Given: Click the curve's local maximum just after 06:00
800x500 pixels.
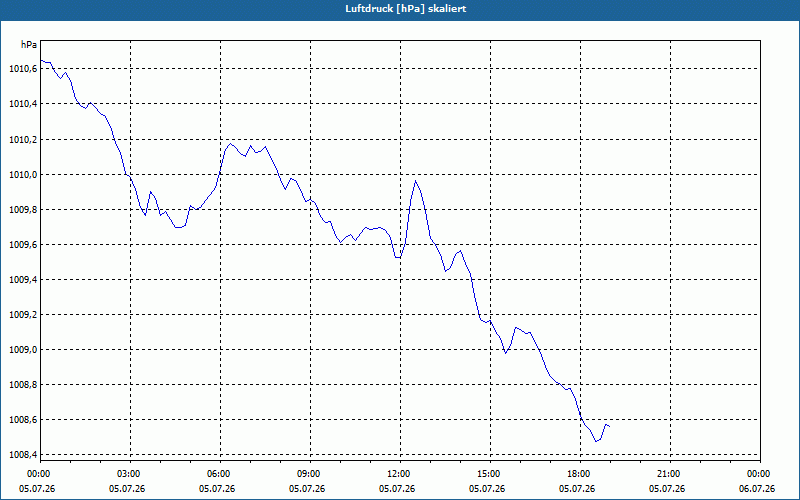Looking at the screenshot, I should pyautogui.click(x=231, y=143).
